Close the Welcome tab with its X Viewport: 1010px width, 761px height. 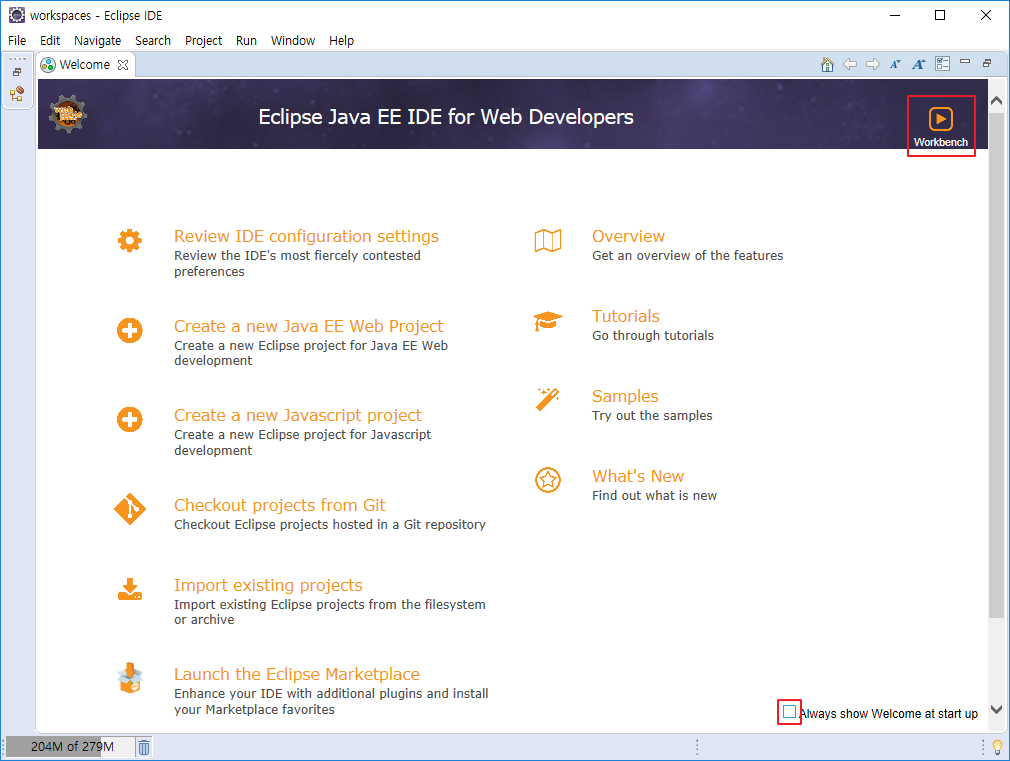[x=123, y=65]
